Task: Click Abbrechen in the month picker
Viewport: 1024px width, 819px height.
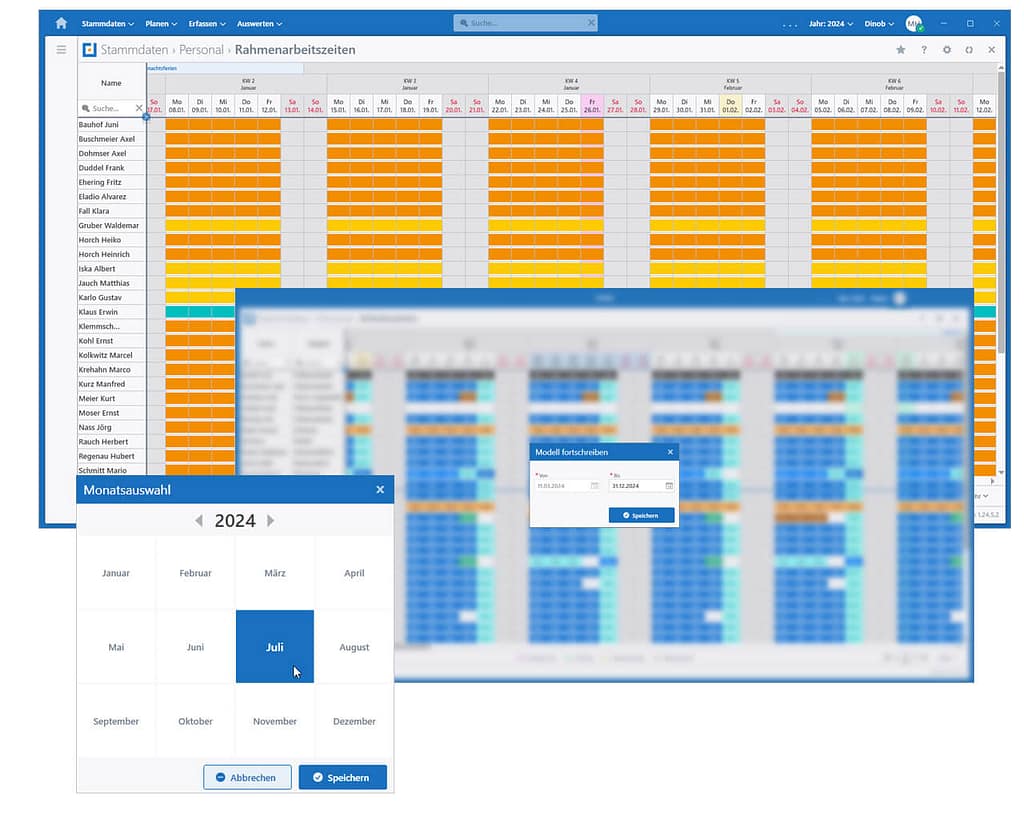Action: pyautogui.click(x=247, y=777)
